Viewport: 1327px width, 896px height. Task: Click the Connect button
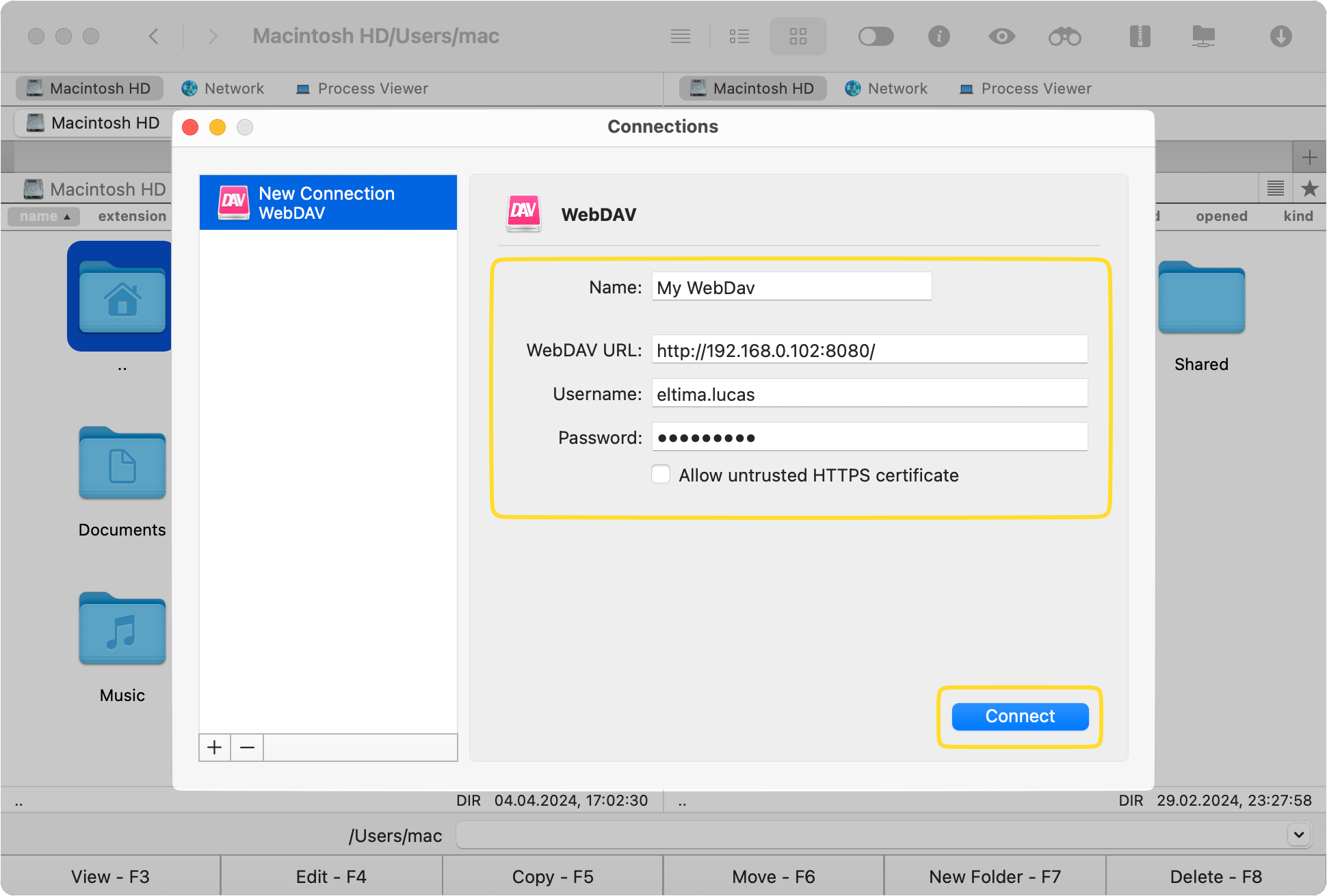click(1019, 716)
